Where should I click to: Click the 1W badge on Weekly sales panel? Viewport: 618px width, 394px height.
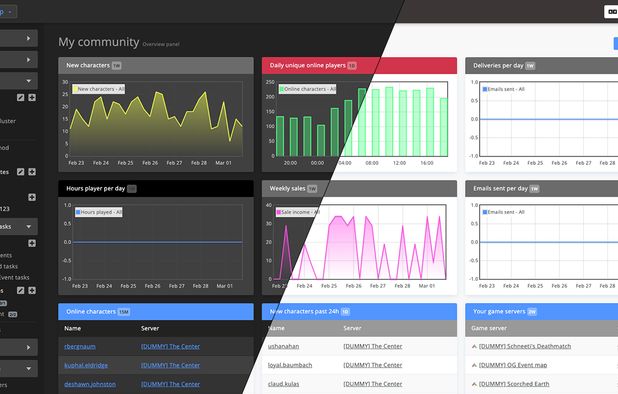312,189
